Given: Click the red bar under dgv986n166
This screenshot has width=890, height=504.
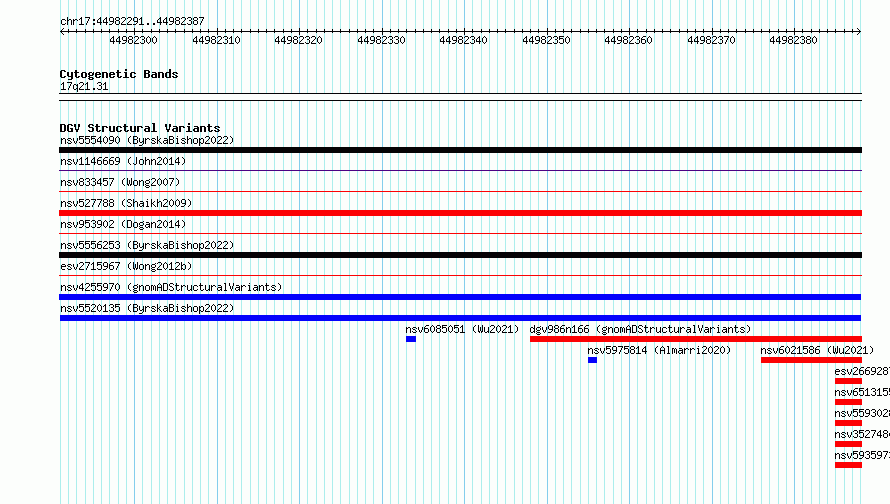Looking at the screenshot, I should (x=696, y=339).
